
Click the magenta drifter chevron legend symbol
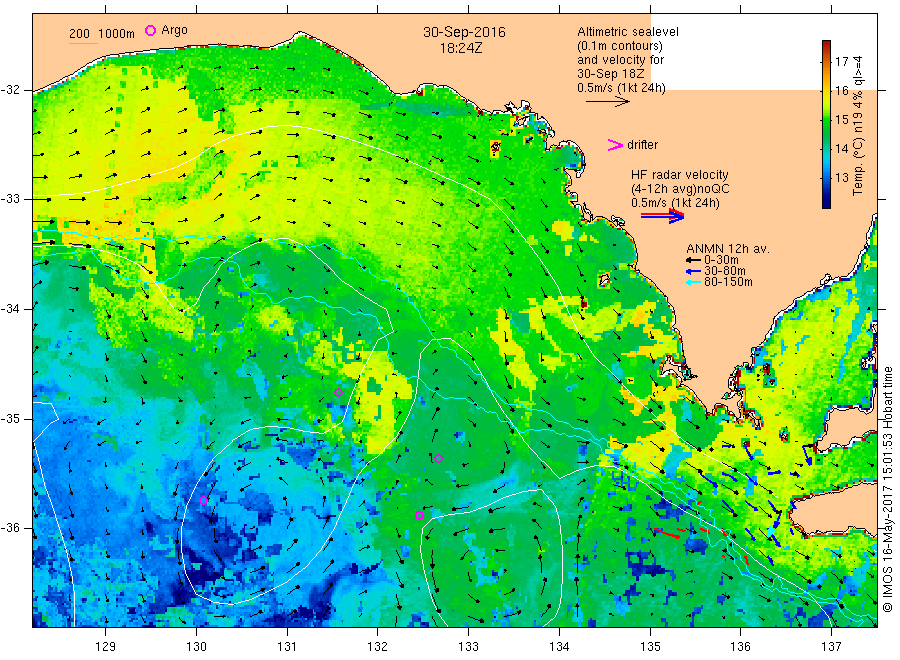(615, 145)
